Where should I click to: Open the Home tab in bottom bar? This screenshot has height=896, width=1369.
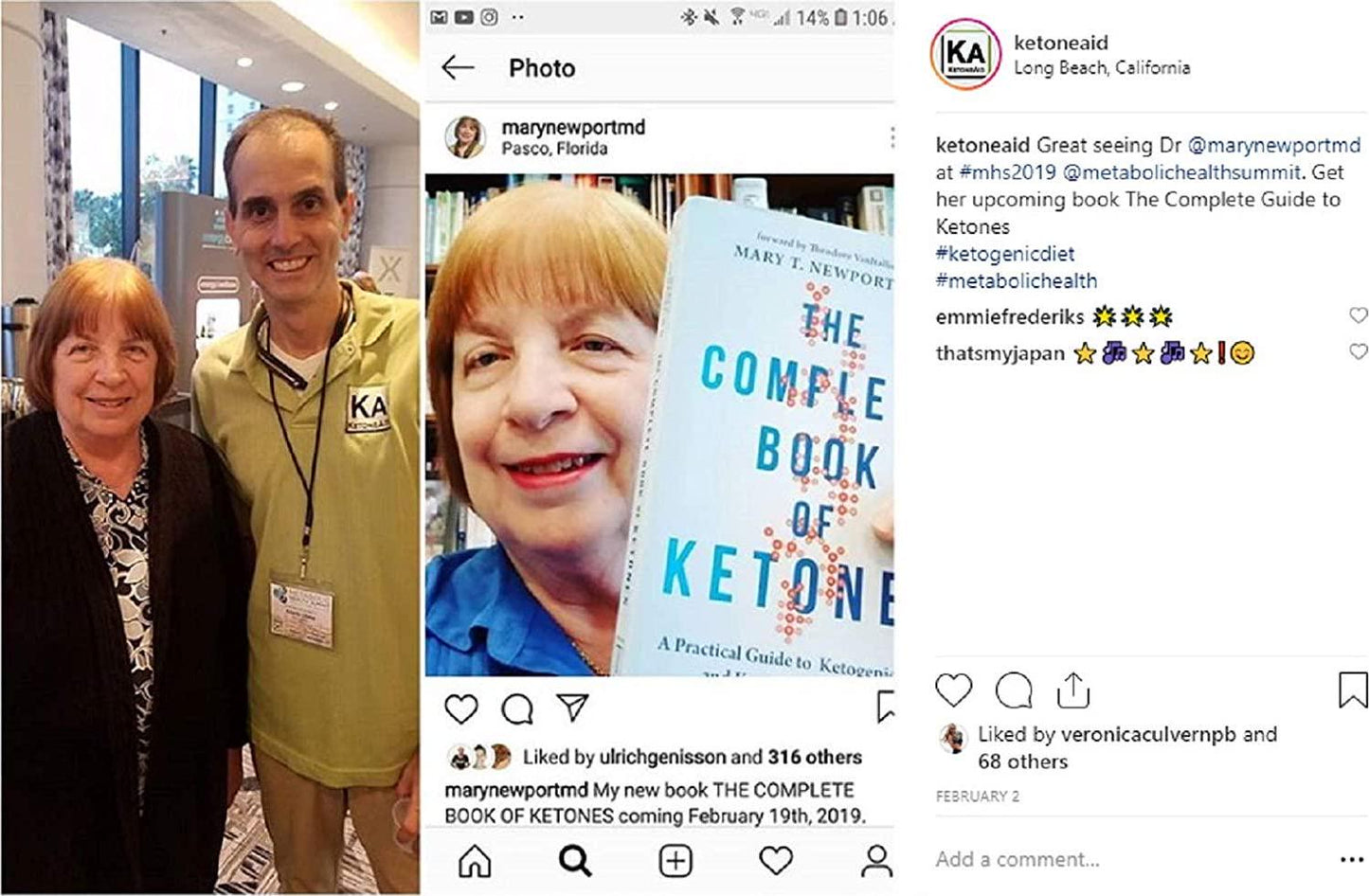pos(475,860)
